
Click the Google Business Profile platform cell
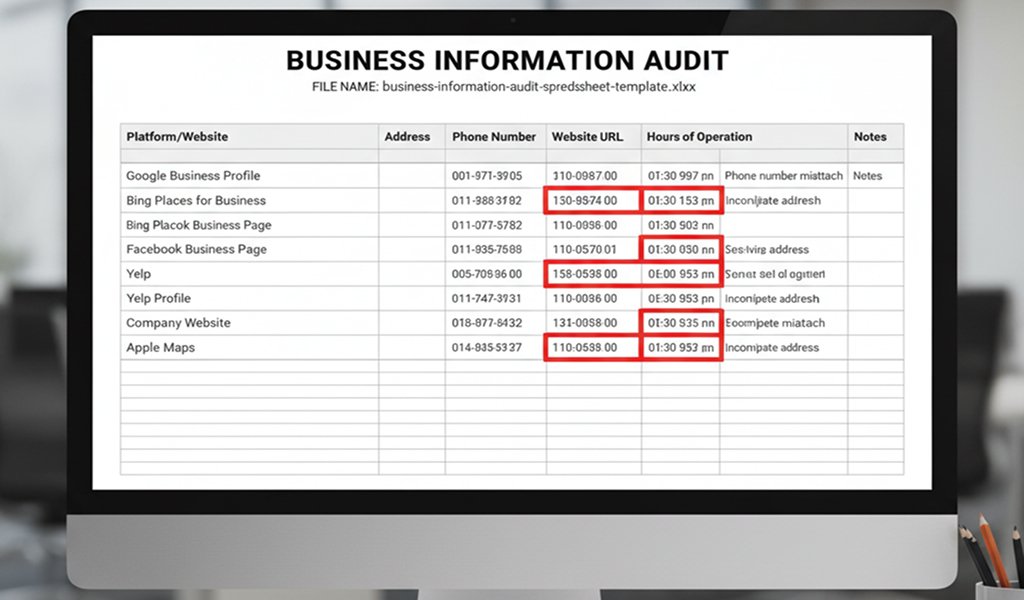pyautogui.click(x=249, y=176)
